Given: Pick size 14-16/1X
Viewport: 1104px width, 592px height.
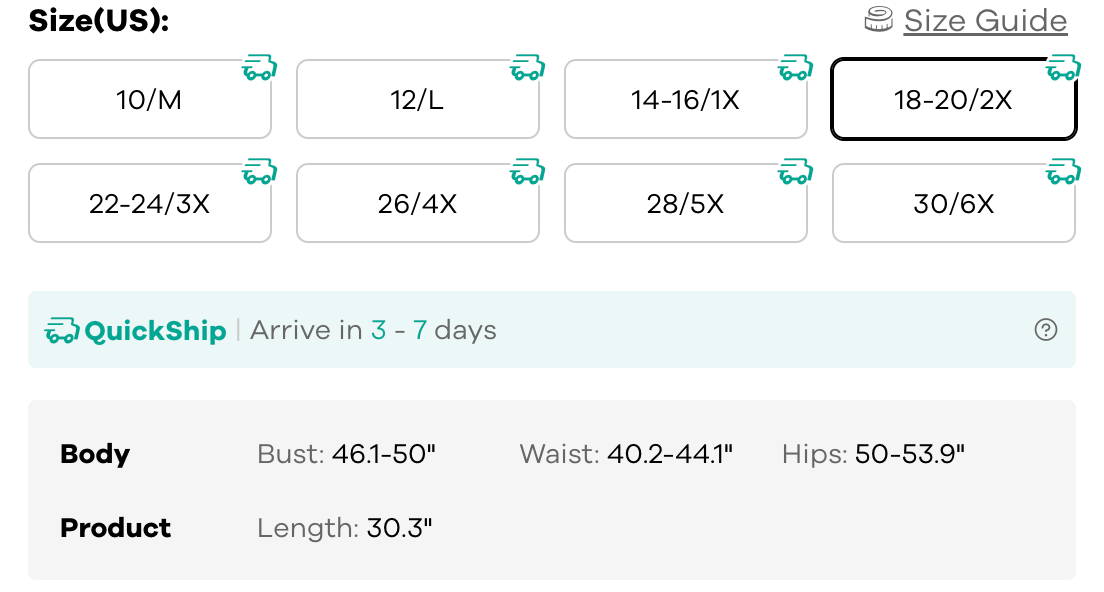Looking at the screenshot, I should (685, 100).
